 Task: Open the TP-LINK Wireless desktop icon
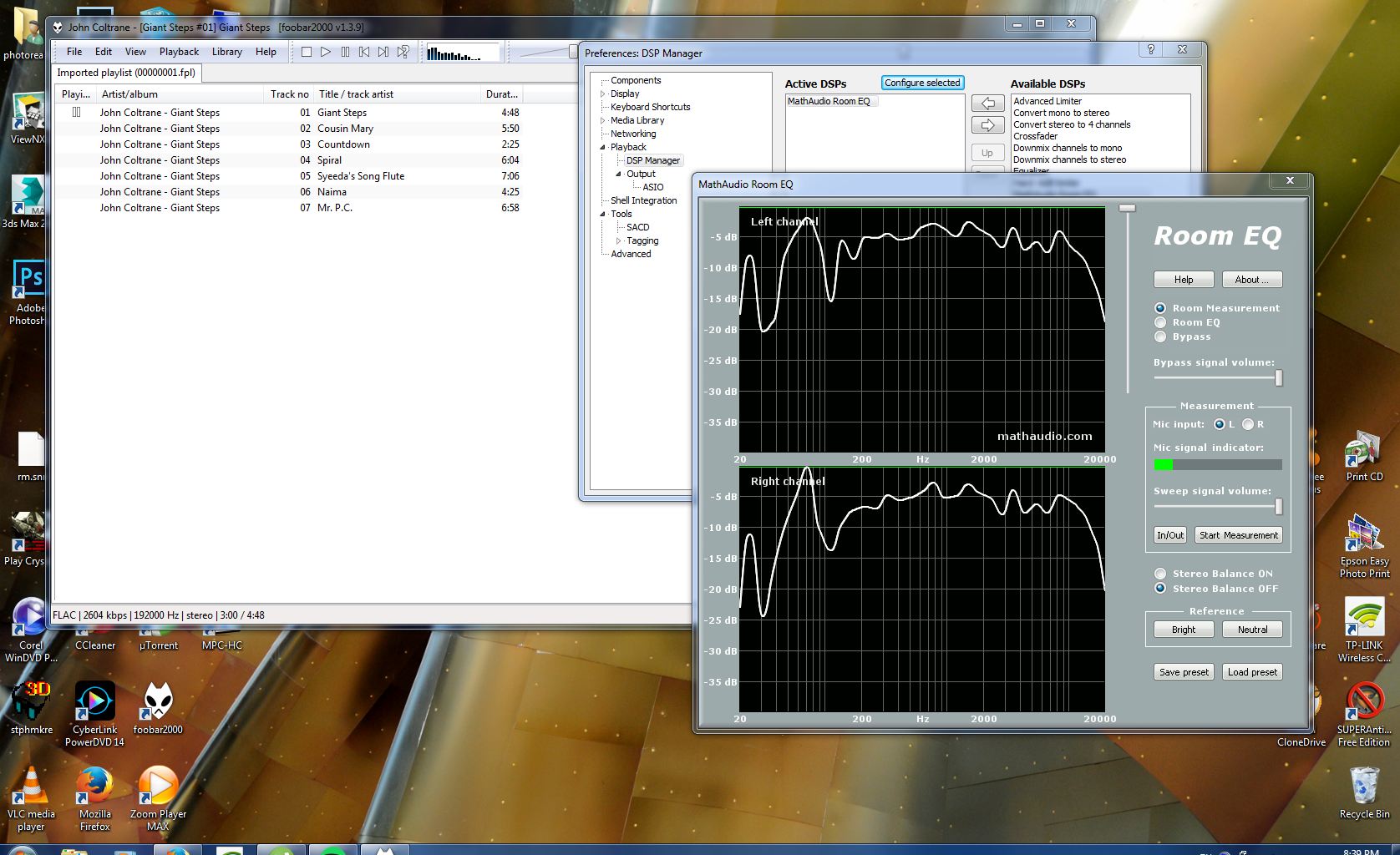point(1364,630)
